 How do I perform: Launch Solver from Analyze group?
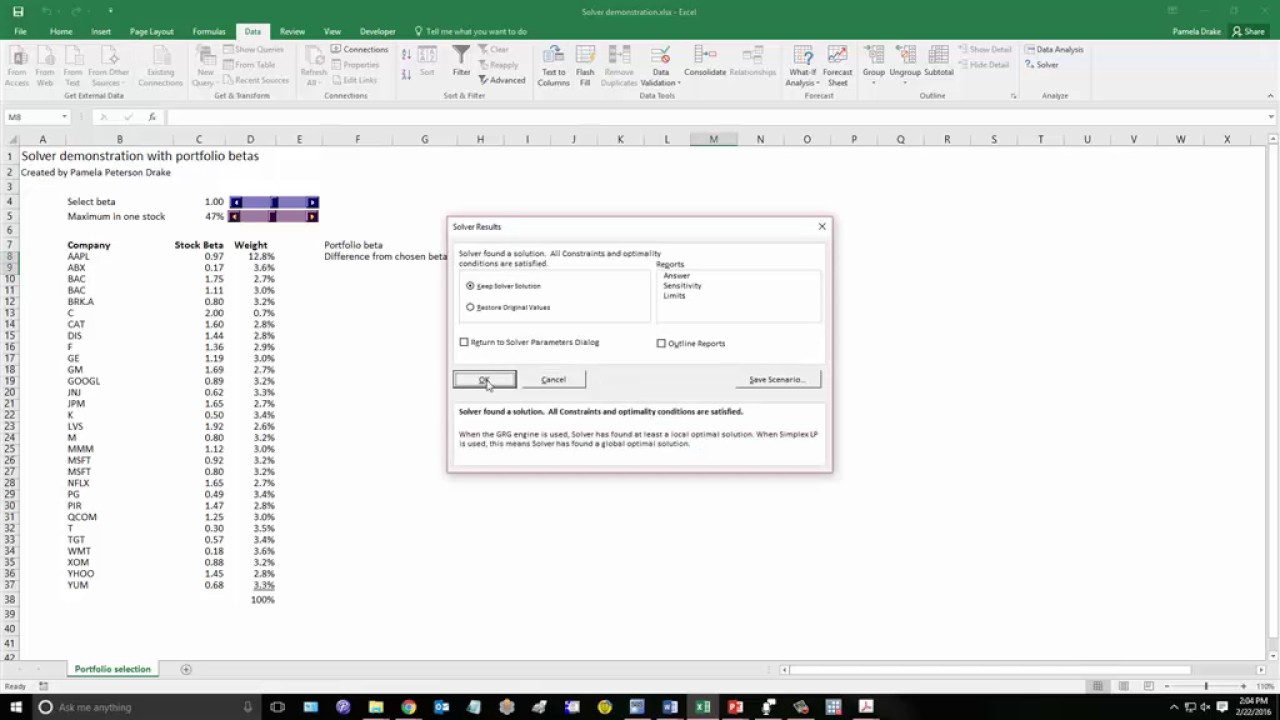click(x=1041, y=65)
